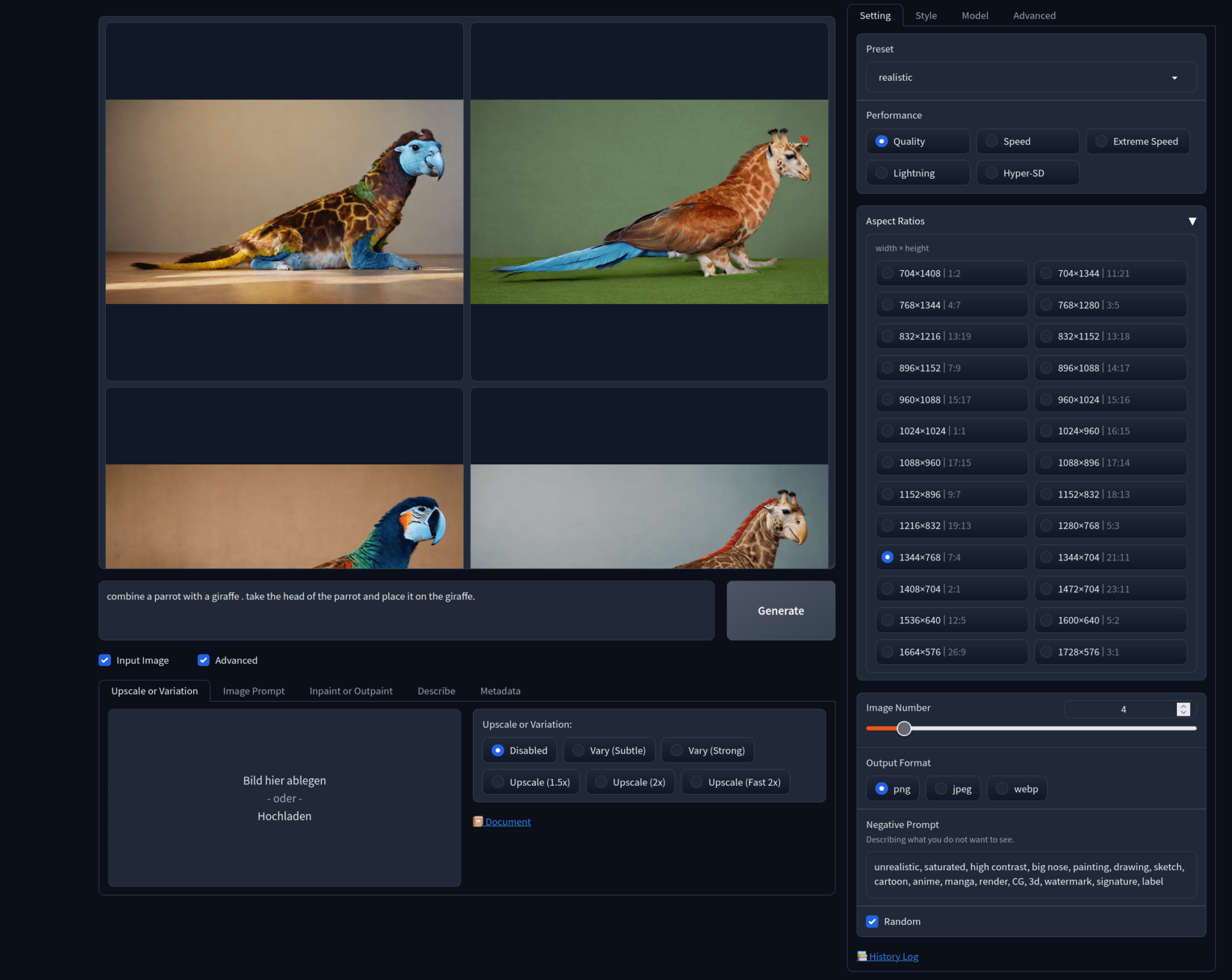Open the History Log link
The height and width of the screenshot is (980, 1232).
pyautogui.click(x=893, y=956)
